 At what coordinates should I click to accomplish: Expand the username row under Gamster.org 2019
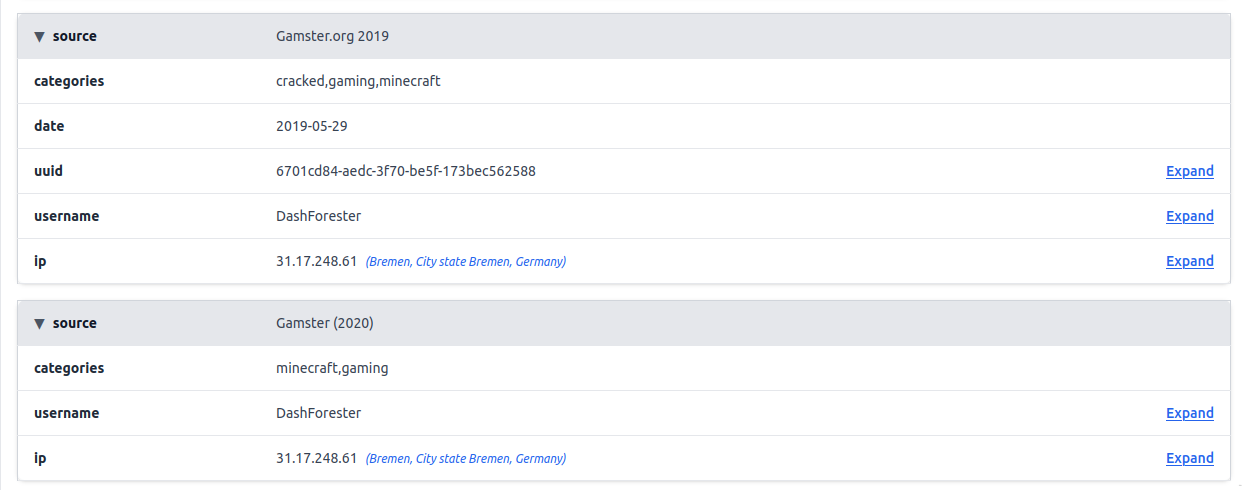[1189, 216]
